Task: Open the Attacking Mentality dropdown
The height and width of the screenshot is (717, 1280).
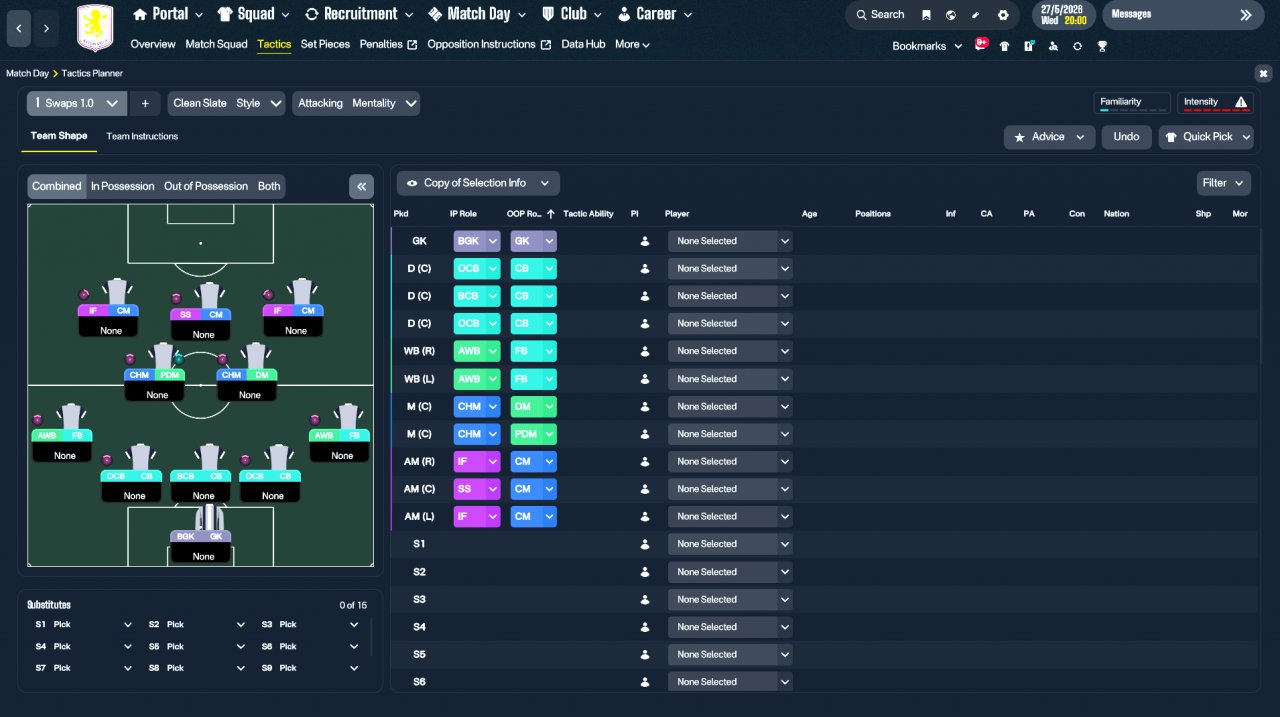Action: [x=356, y=103]
